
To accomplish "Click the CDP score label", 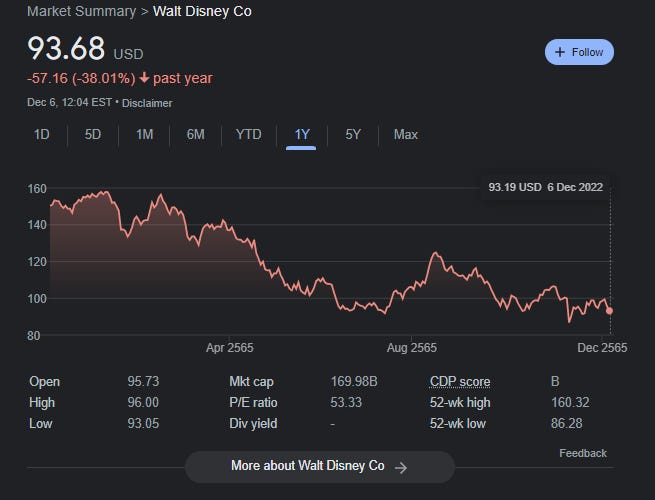I will (x=460, y=382).
